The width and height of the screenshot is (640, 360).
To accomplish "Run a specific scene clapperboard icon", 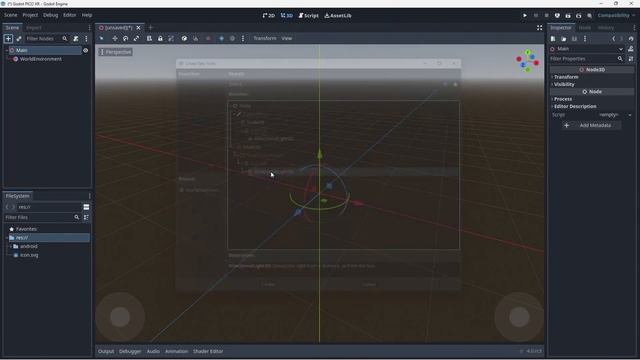I will click(x=578, y=16).
